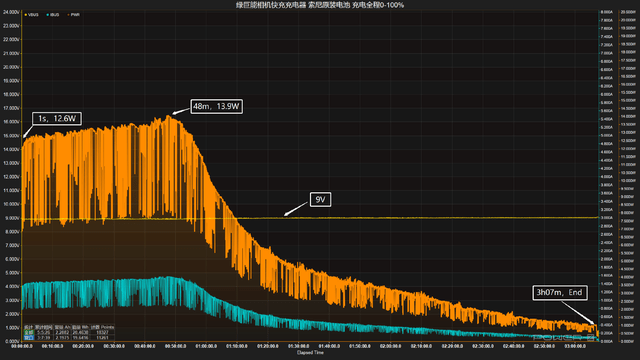This screenshot has height=360, width=640.
Task: Select the green row label in statistics table
Action: pos(29,332)
